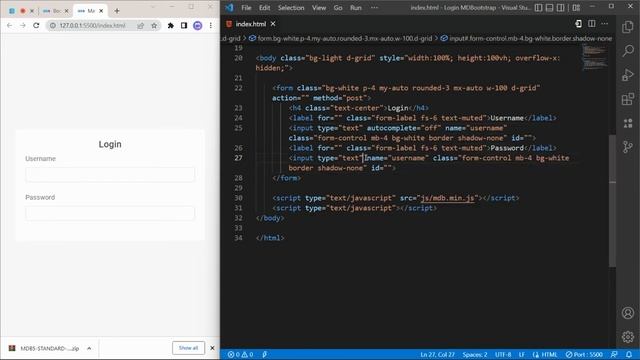The width and height of the screenshot is (640, 360).
Task: Click the feedback icon in status bar
Action: tap(614, 354)
